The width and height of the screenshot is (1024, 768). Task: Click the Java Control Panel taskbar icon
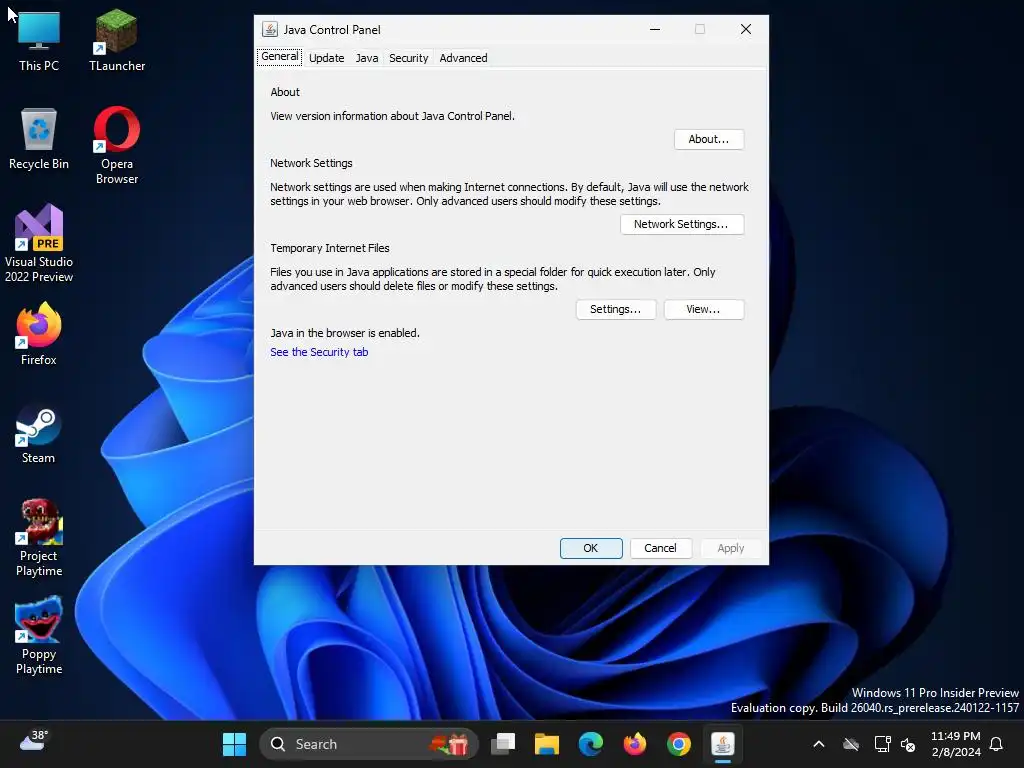(x=722, y=744)
